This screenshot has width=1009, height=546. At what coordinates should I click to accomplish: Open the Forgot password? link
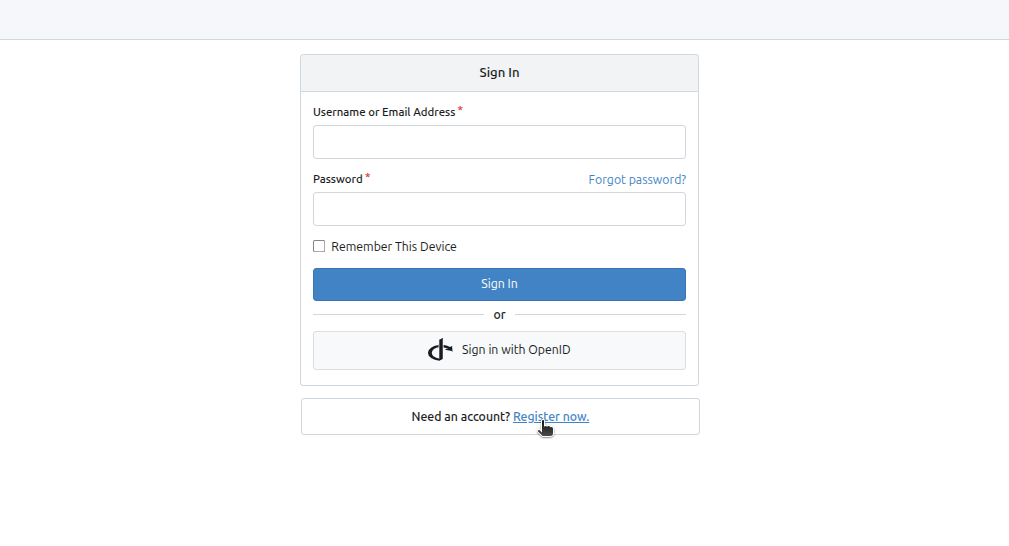[x=637, y=180]
